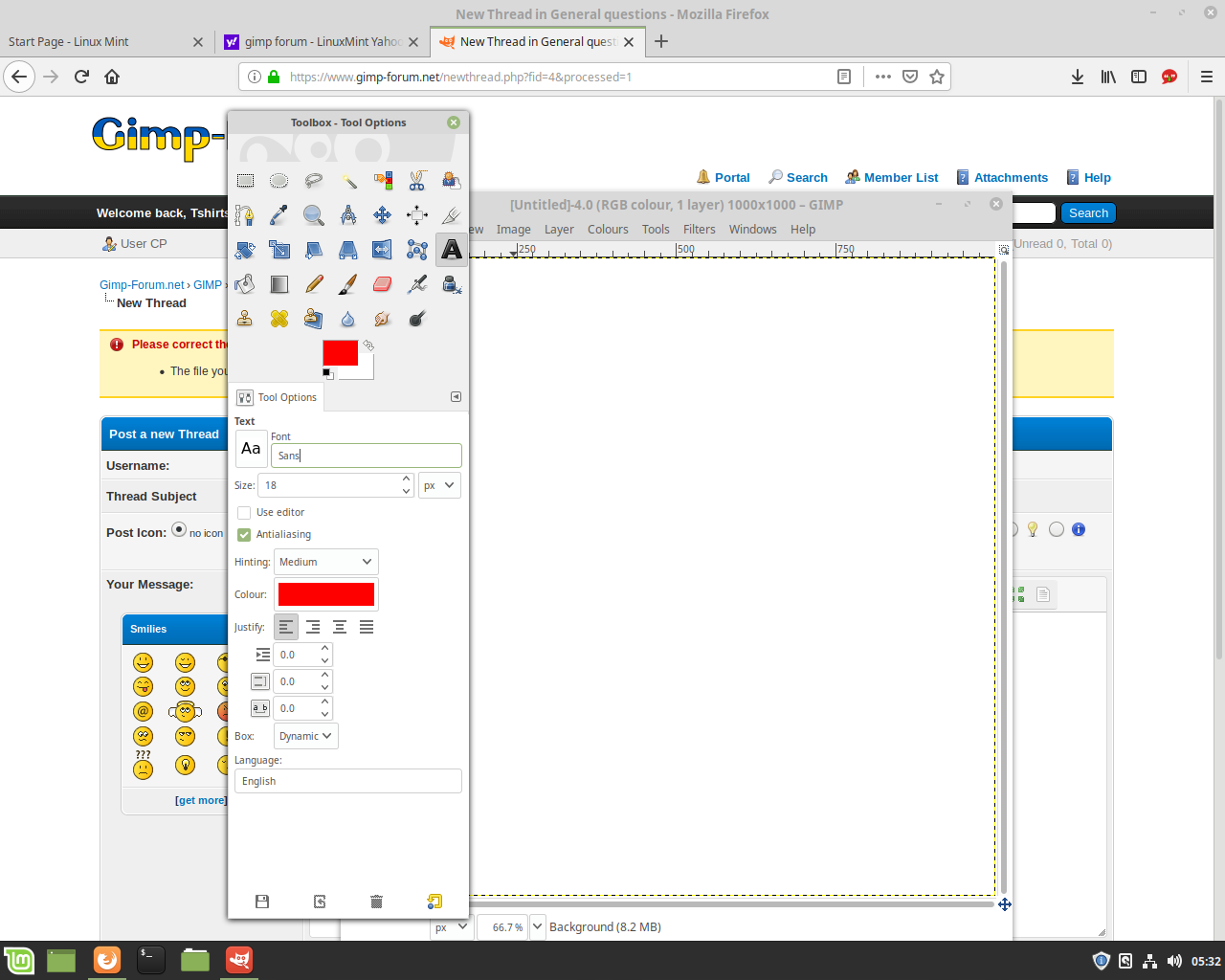Click the red text Colour swatch
This screenshot has width=1225, height=980.
pos(326,594)
